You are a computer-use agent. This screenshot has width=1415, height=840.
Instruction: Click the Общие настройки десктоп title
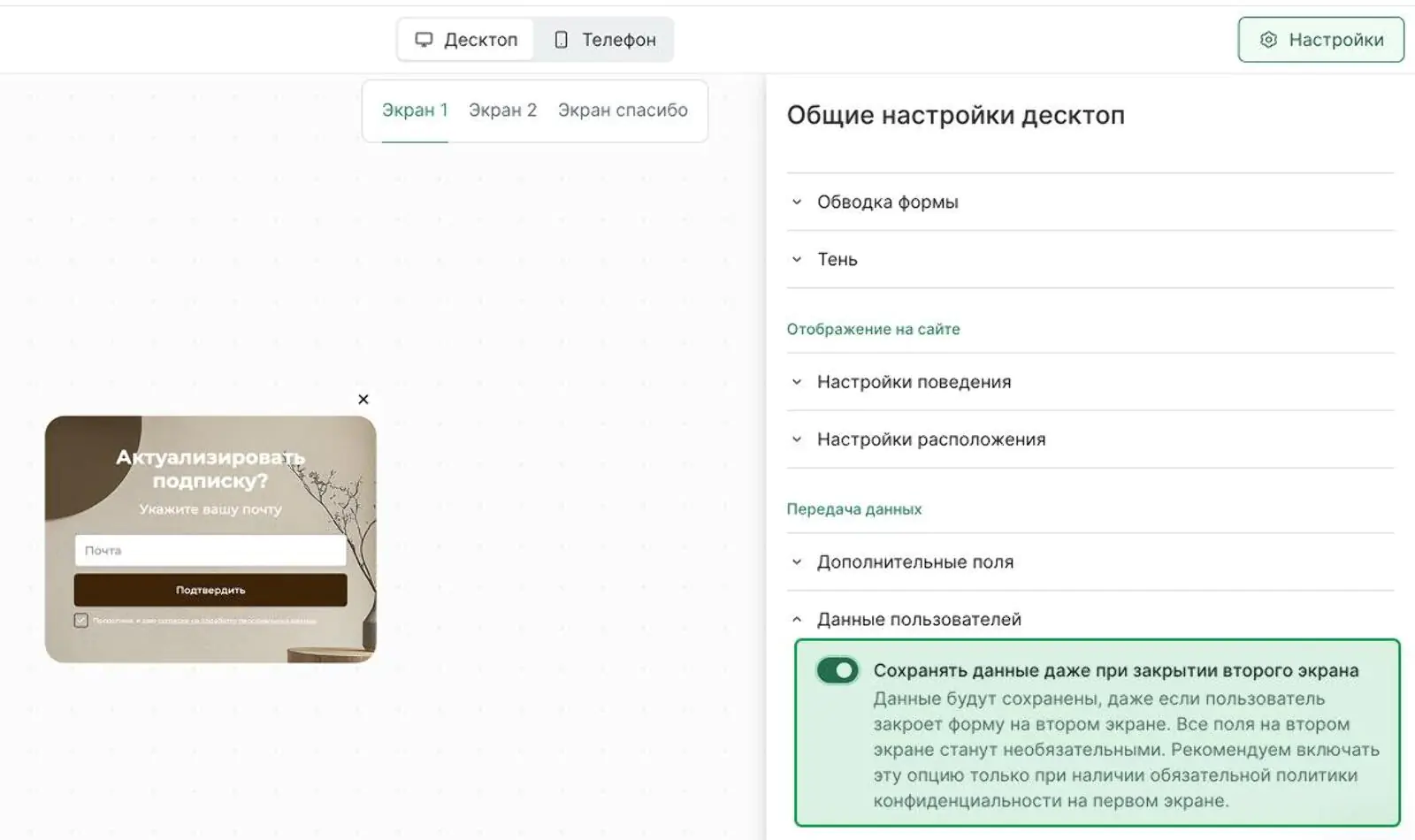(x=956, y=116)
